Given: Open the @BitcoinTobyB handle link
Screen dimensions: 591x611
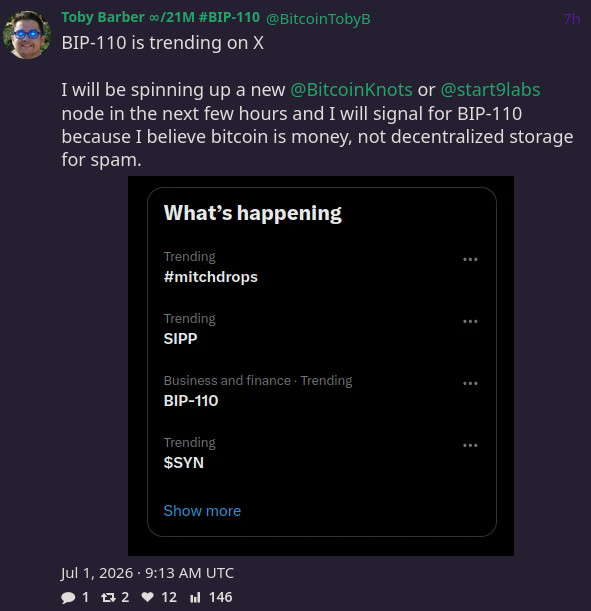Looking at the screenshot, I should click(x=318, y=19).
